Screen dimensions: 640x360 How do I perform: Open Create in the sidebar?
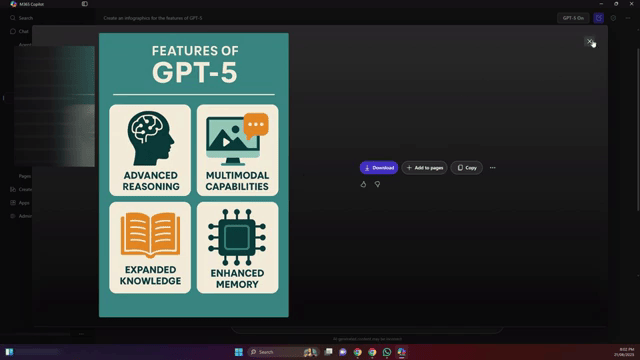pos(21,189)
